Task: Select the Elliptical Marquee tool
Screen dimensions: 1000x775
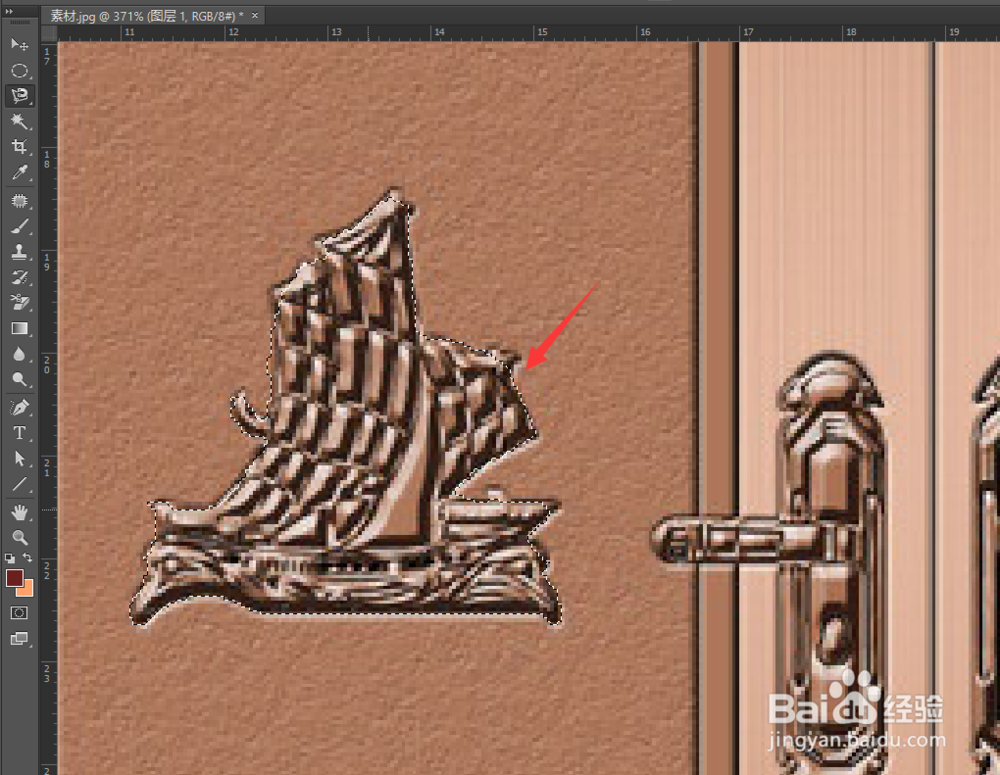Action: pyautogui.click(x=19, y=70)
